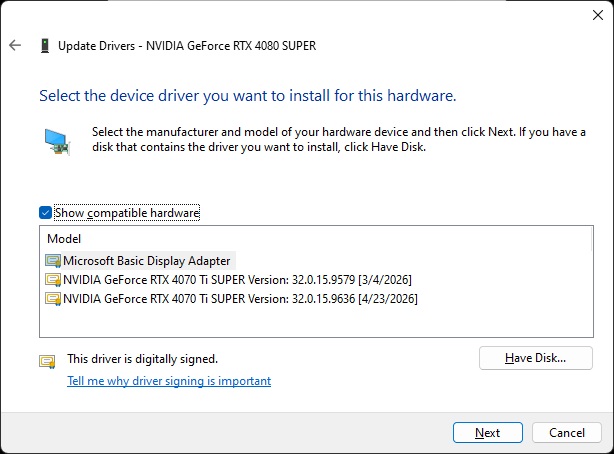The image size is (614, 454).
Task: Click the 'Select the device driver' heading
Action: pos(247,96)
